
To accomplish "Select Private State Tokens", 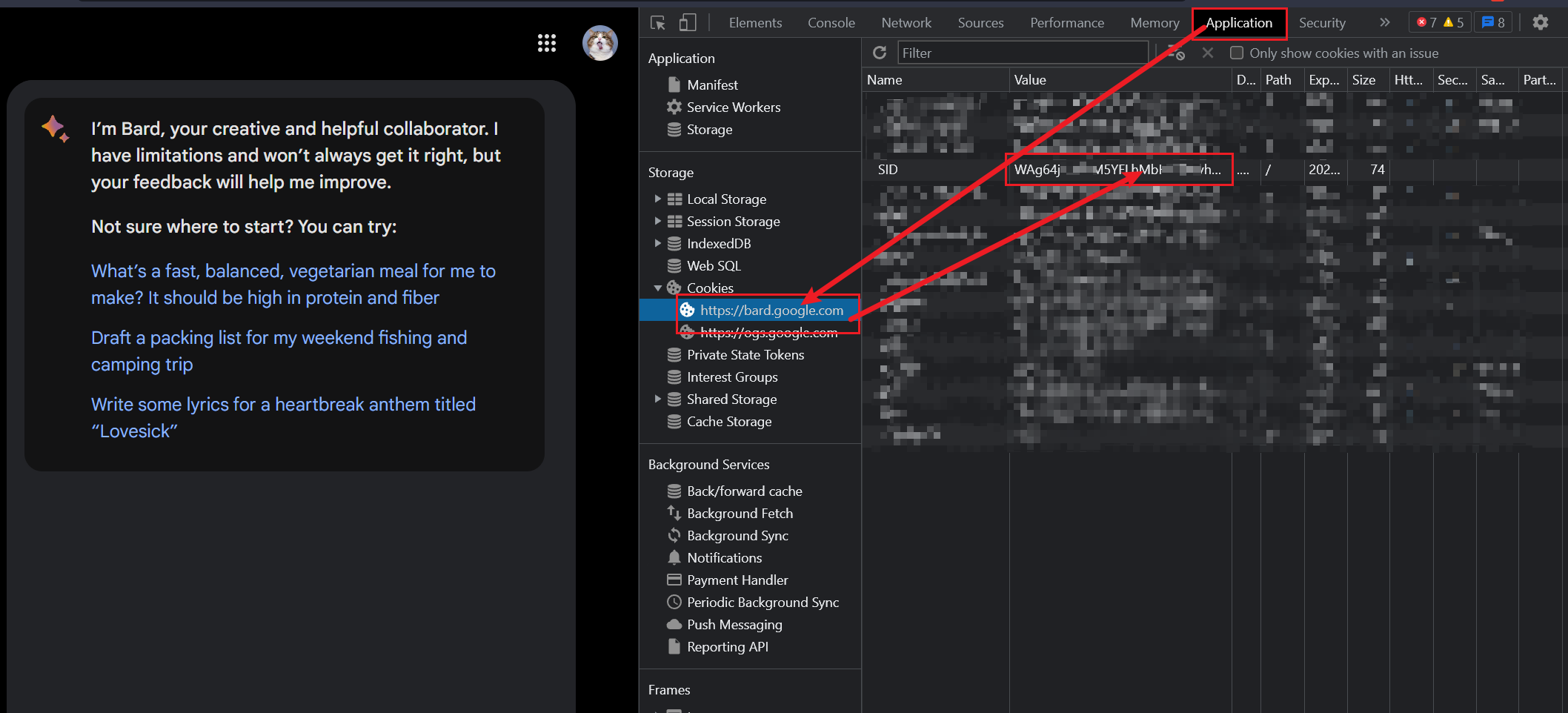I will (x=735, y=354).
